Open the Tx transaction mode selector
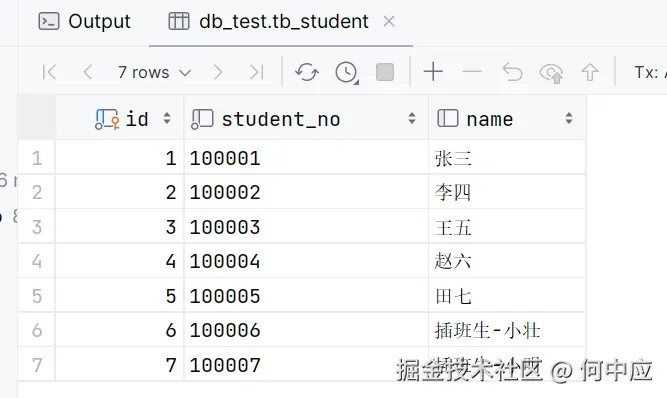Image resolution: width=667 pixels, height=398 pixels. (650, 72)
